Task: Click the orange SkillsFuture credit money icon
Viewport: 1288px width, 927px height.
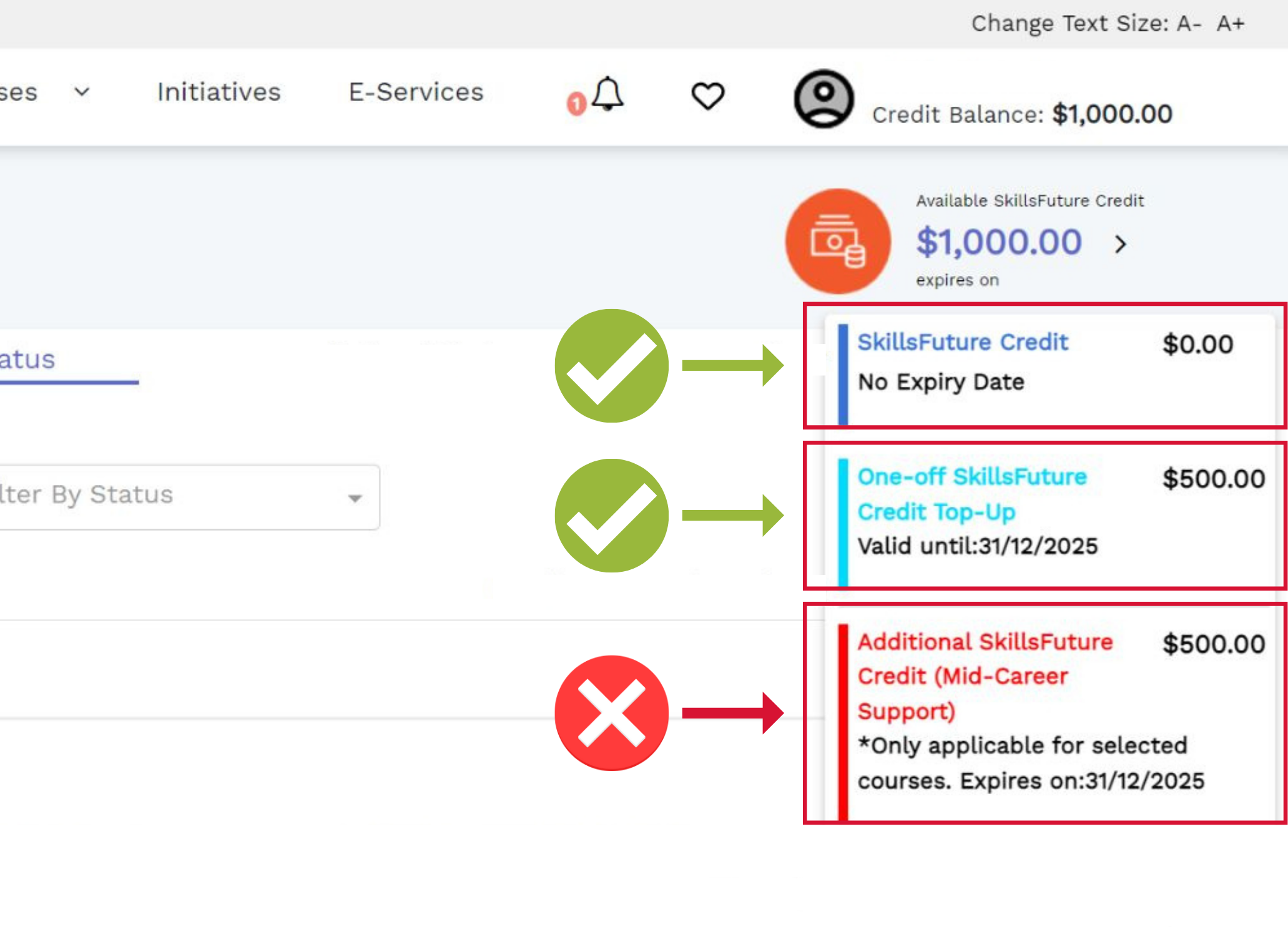Action: coord(837,242)
